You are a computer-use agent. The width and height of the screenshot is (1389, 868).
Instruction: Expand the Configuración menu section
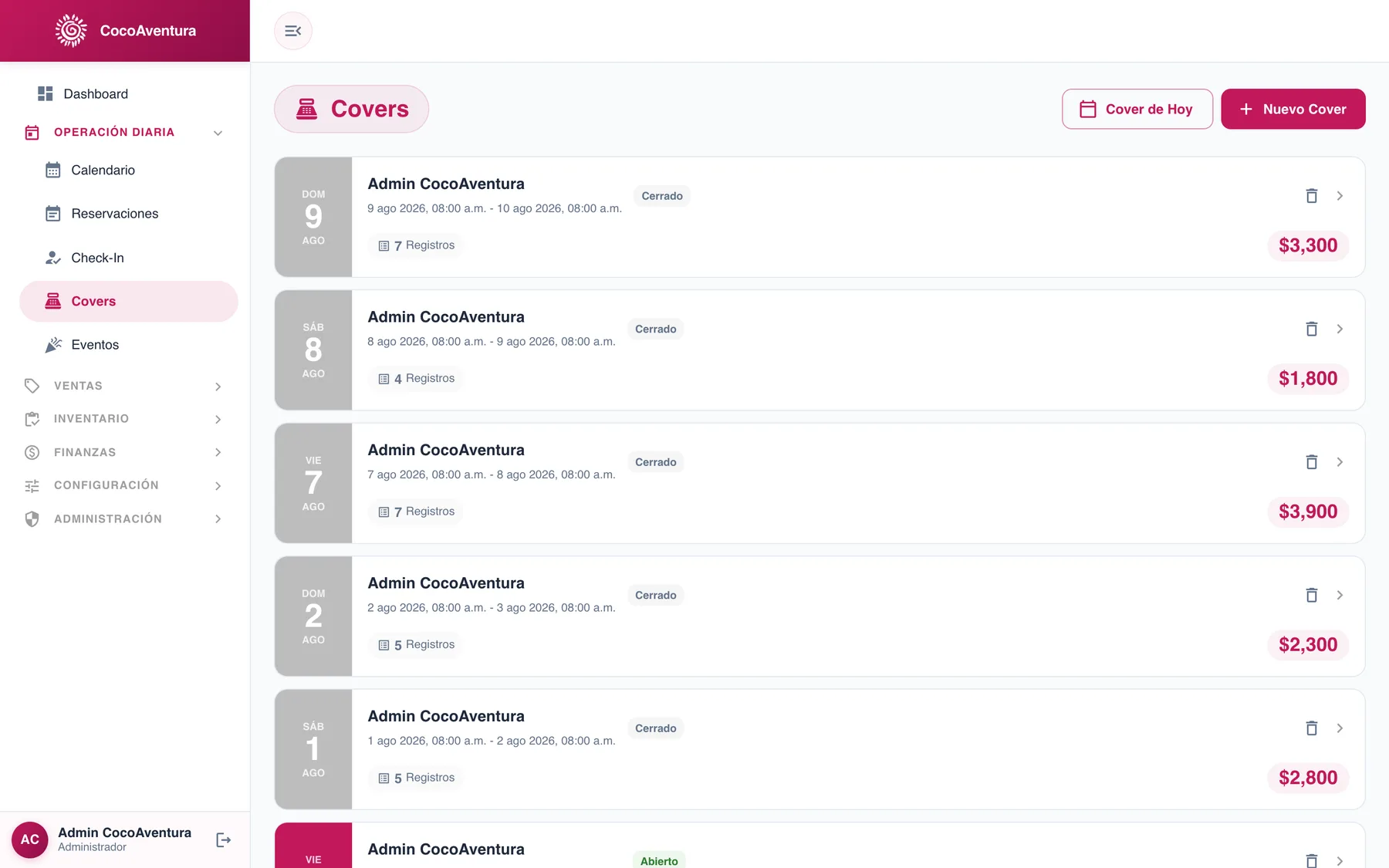coord(128,485)
